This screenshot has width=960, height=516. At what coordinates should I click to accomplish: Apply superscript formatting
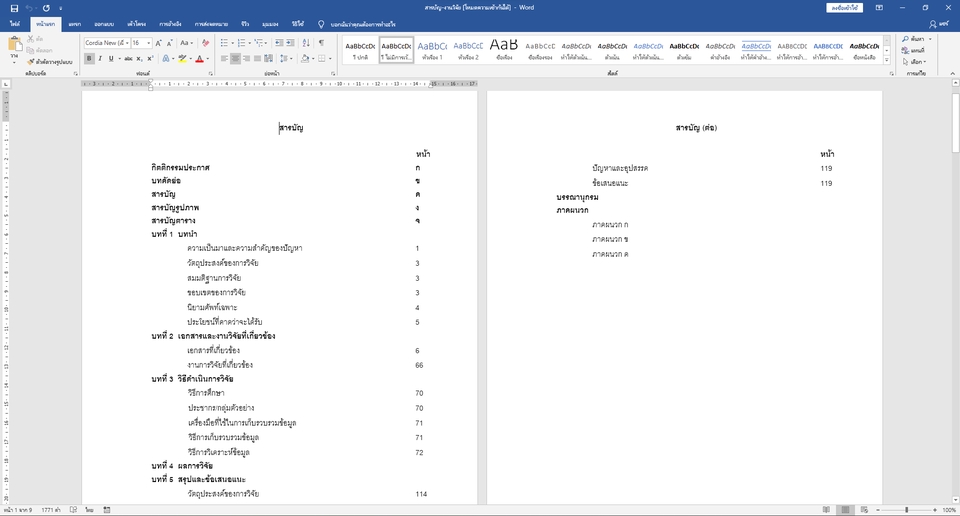pos(150,59)
